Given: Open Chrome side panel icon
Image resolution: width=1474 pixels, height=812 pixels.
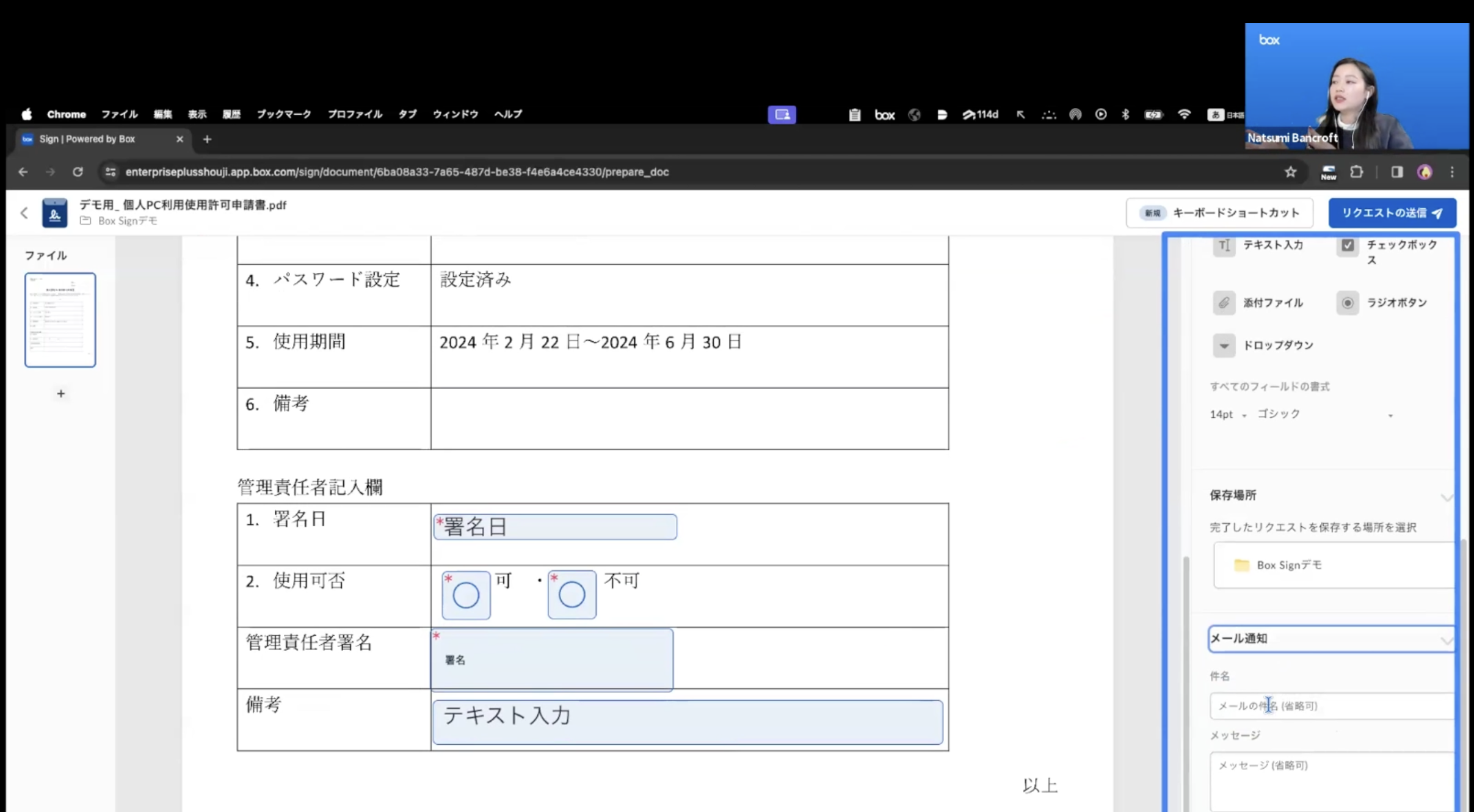Looking at the screenshot, I should click(1397, 172).
